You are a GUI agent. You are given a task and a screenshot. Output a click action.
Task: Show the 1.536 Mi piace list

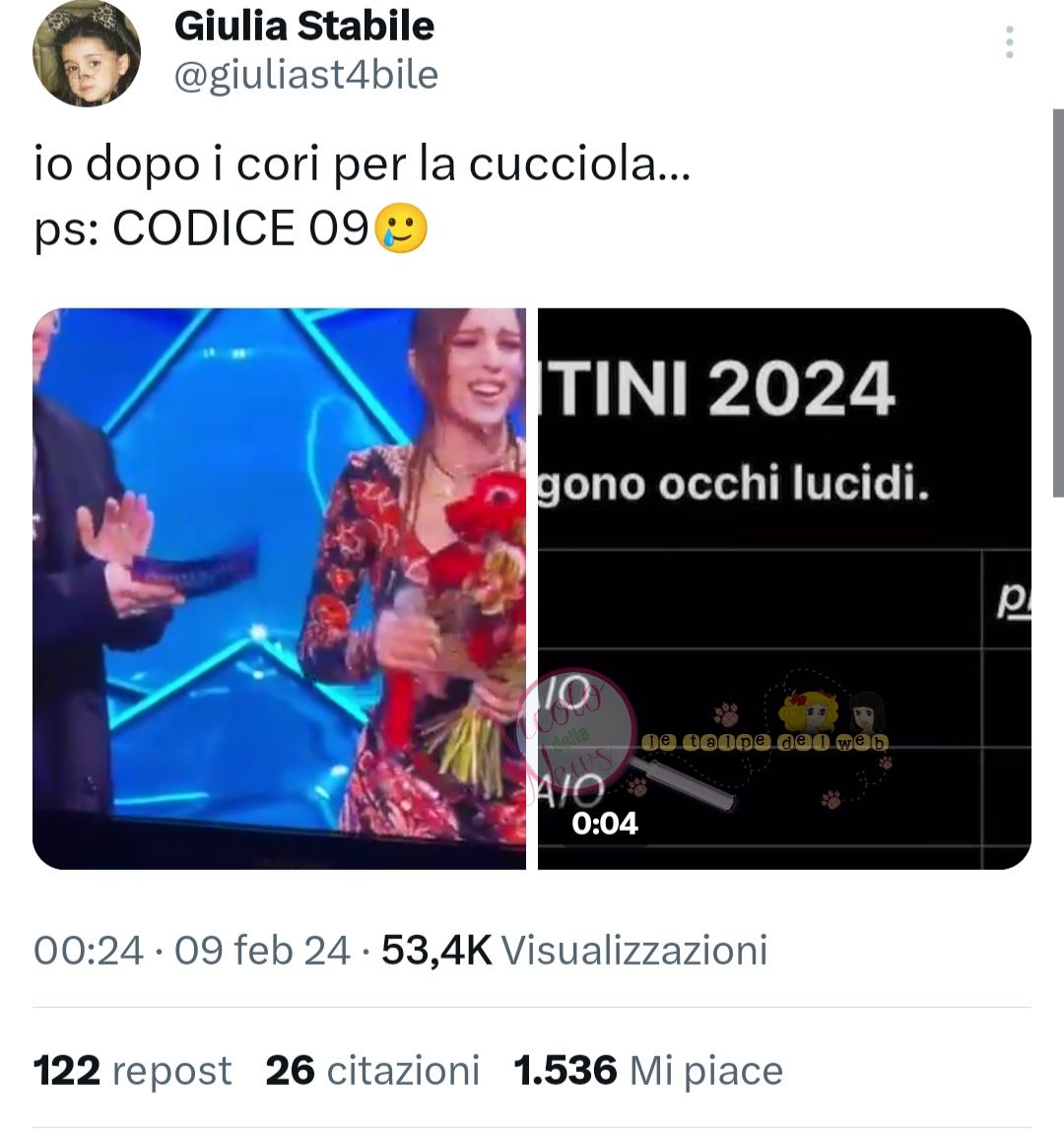click(648, 1070)
